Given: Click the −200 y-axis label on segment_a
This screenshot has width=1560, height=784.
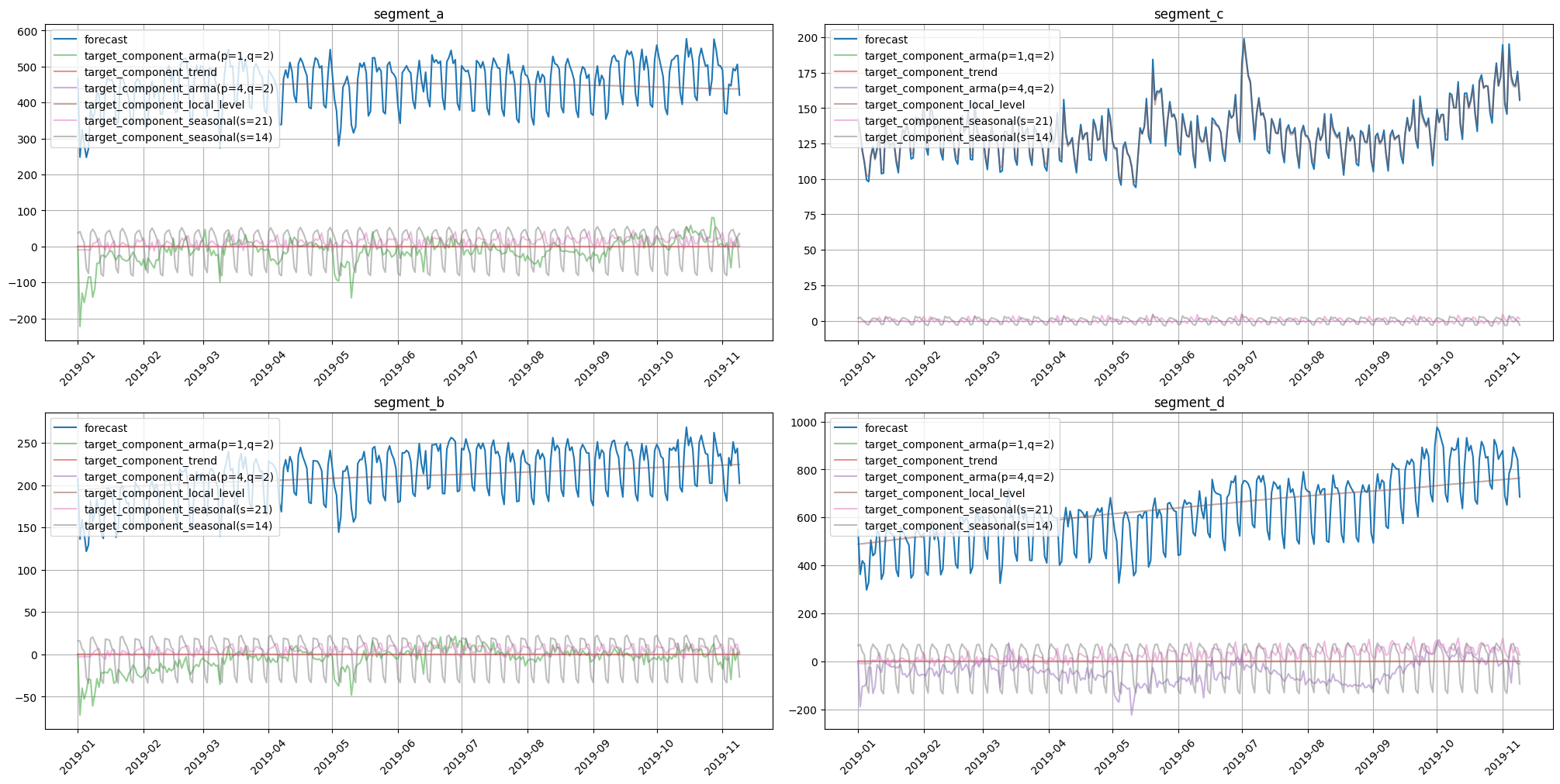Looking at the screenshot, I should tap(22, 319).
